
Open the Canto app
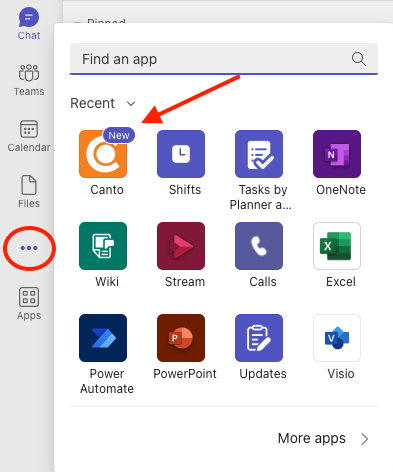103,154
